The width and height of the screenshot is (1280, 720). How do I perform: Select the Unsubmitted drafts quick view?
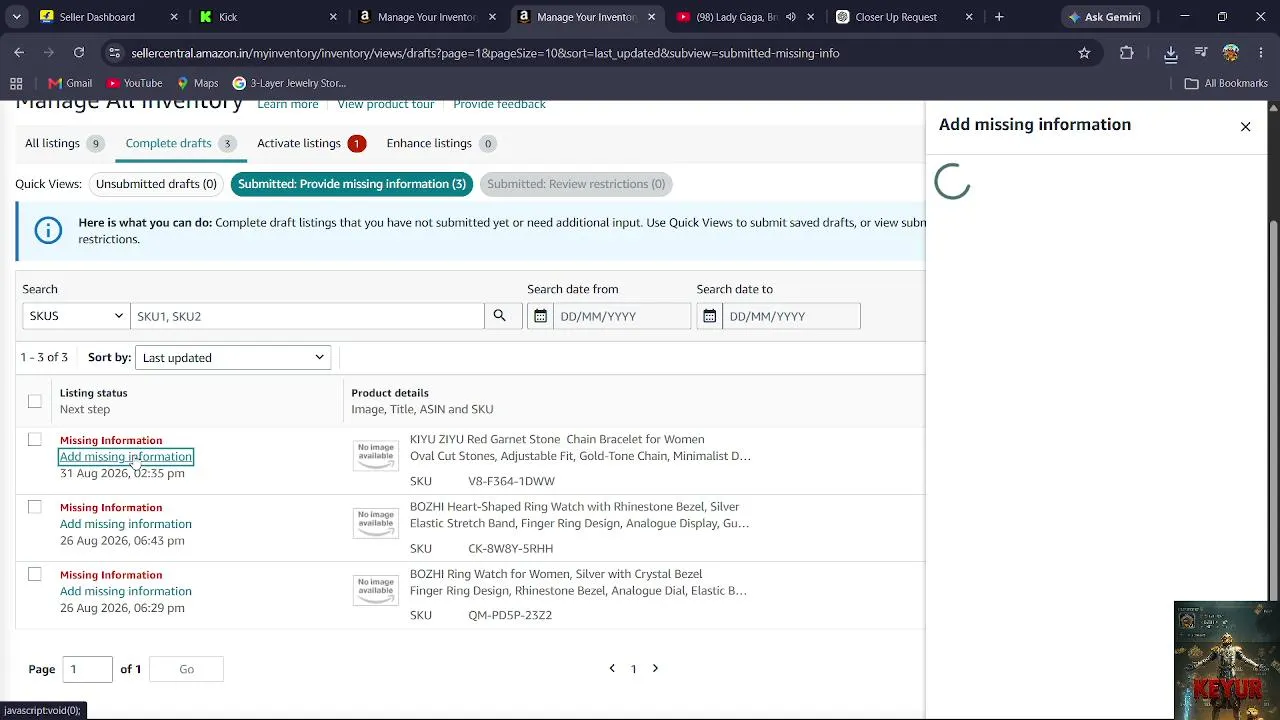(156, 184)
